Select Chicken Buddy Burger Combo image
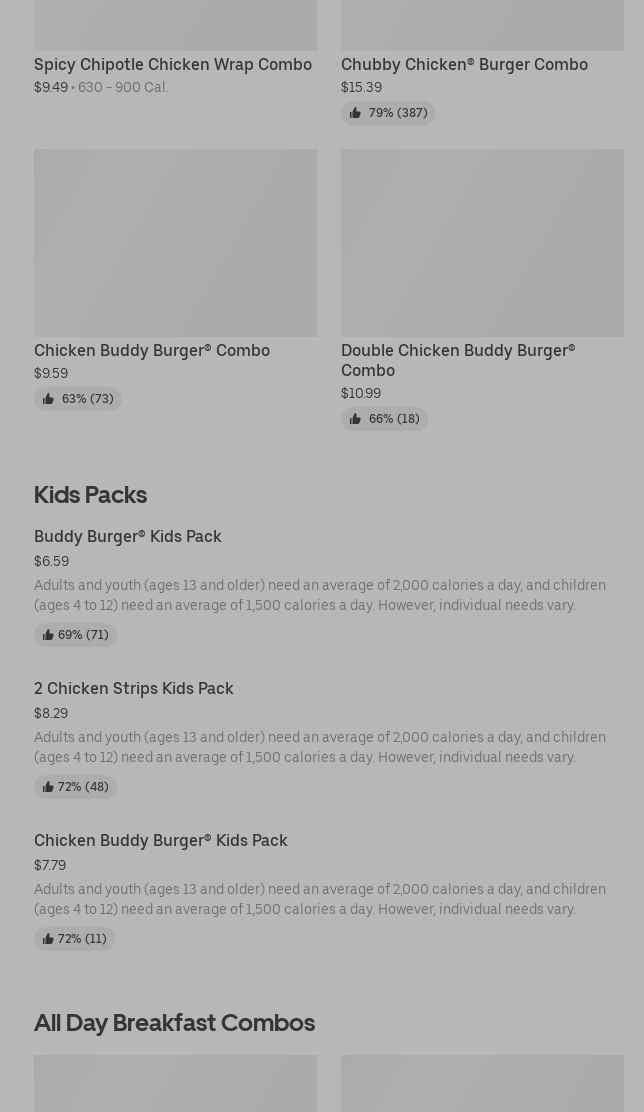The height and width of the screenshot is (1112, 644). tap(175, 243)
